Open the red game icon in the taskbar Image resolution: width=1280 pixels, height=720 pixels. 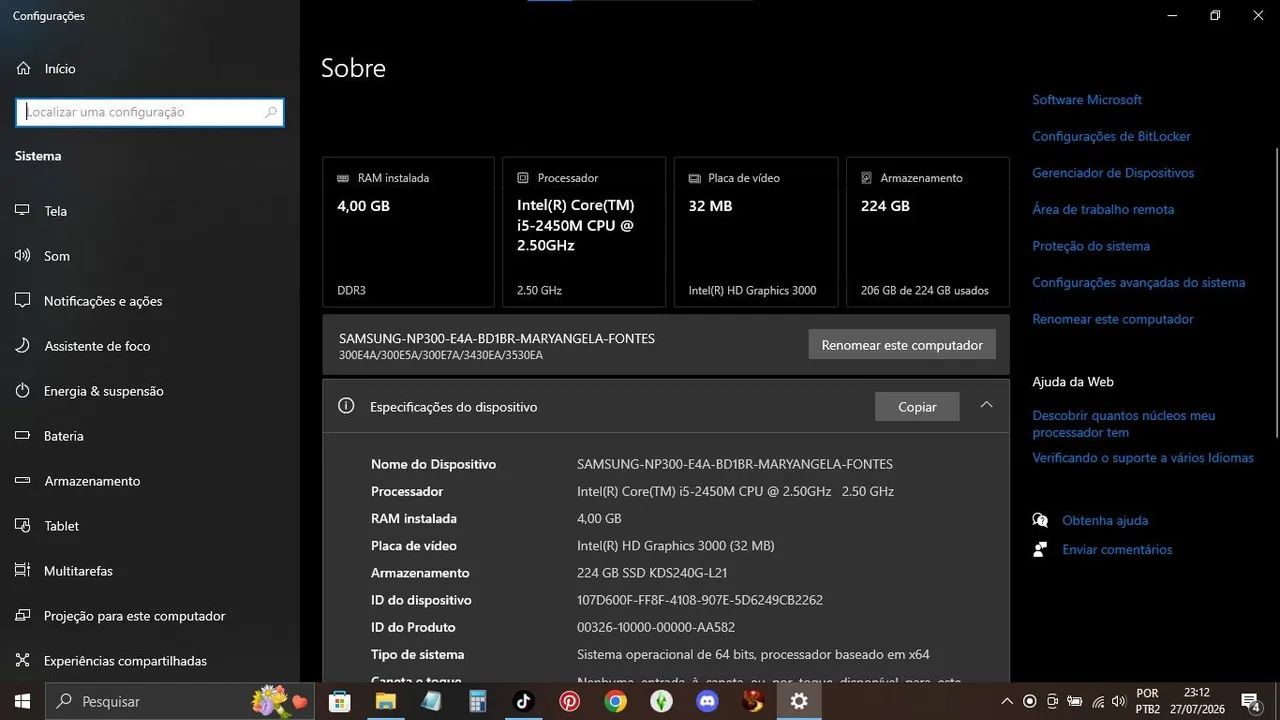[754, 701]
